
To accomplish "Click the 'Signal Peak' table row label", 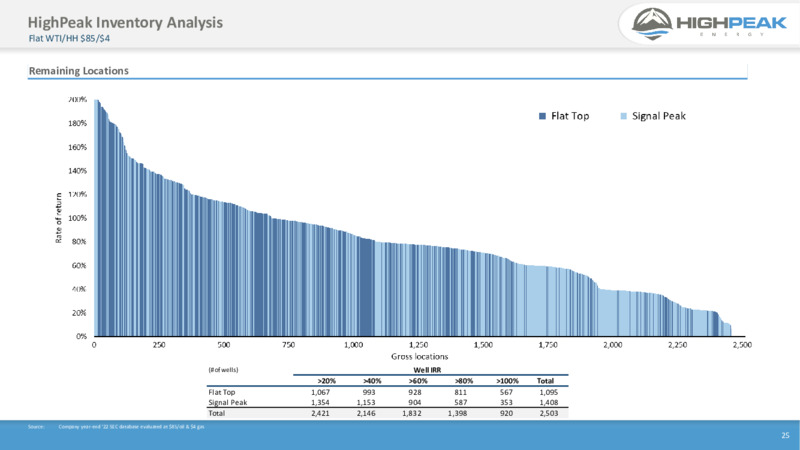I will click(x=228, y=403).
